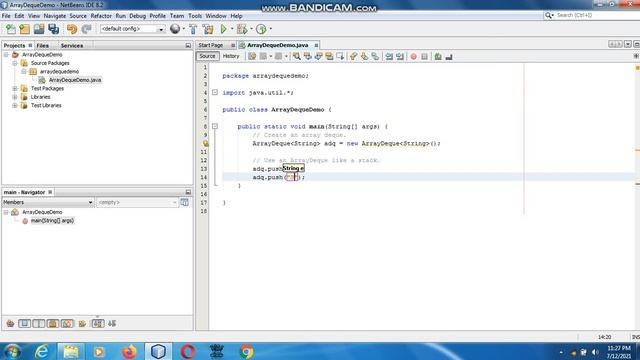Click the Previous Bookmark editor icon

click(x=353, y=57)
